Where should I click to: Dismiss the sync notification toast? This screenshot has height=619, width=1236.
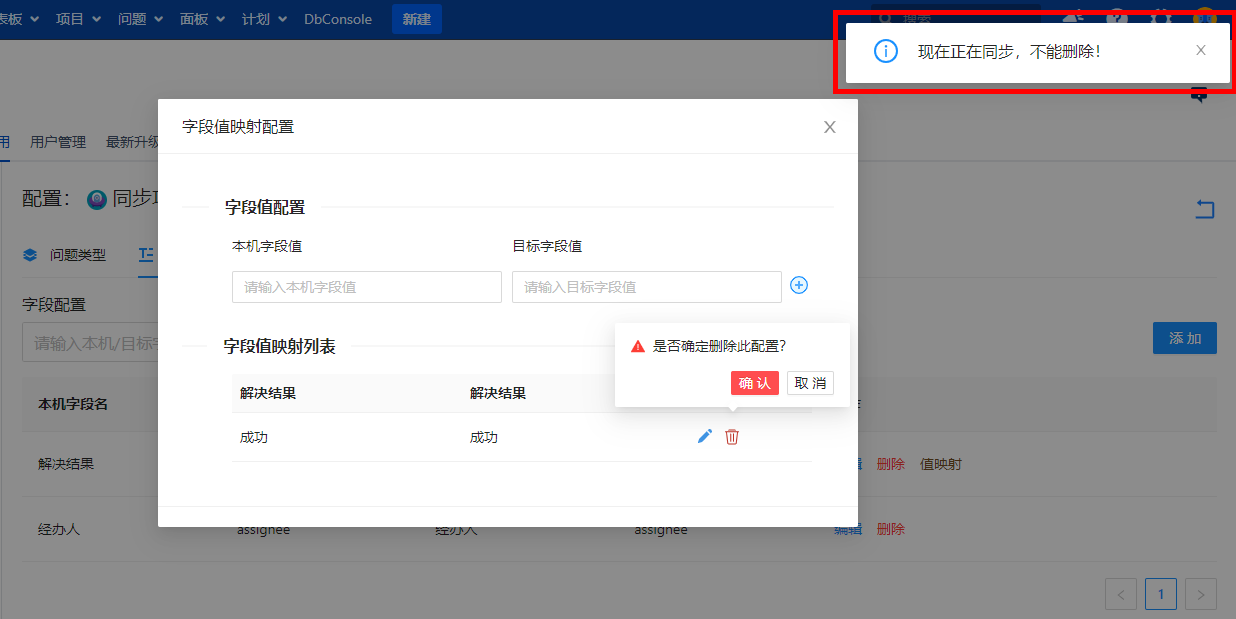click(1201, 50)
